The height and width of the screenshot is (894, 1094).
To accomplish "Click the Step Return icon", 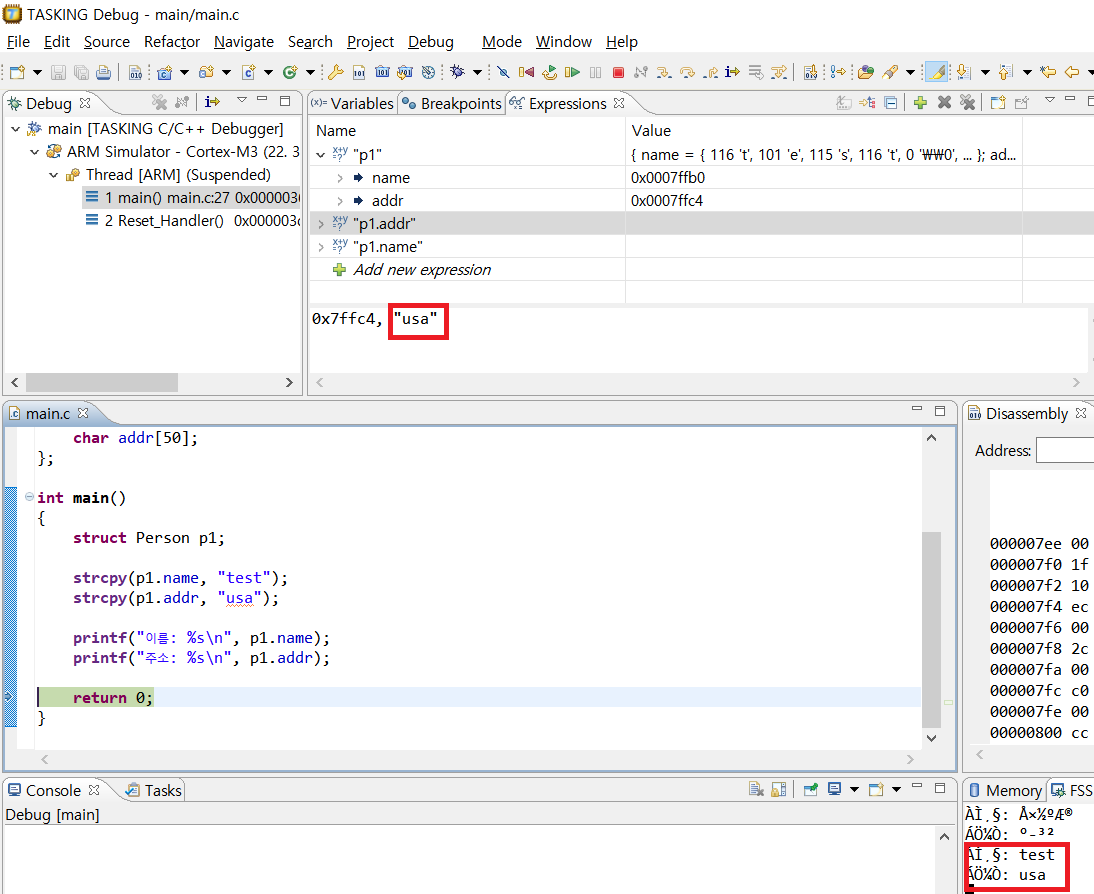I will [x=710, y=72].
